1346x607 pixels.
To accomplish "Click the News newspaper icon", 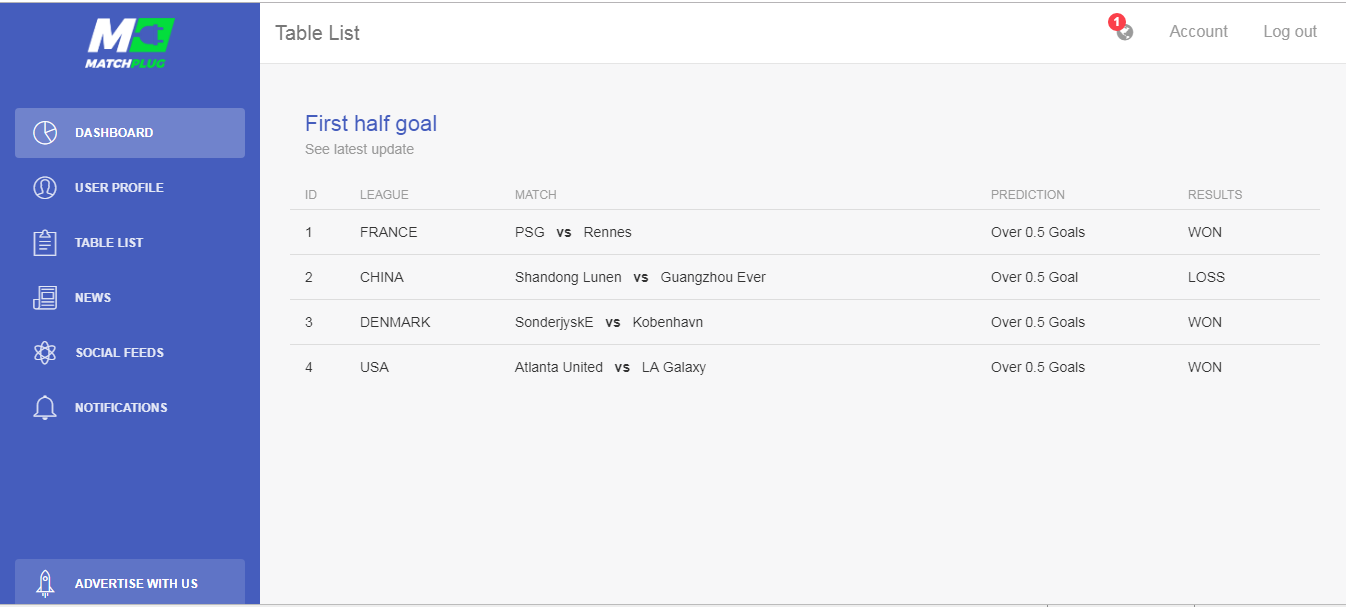I will tap(45, 298).
